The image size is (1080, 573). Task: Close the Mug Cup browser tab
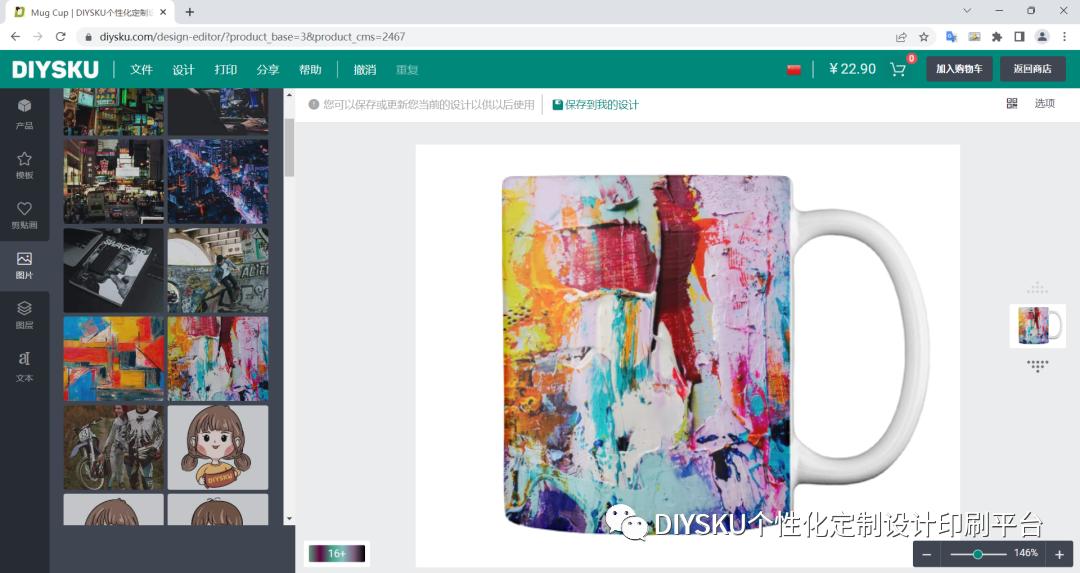[163, 12]
